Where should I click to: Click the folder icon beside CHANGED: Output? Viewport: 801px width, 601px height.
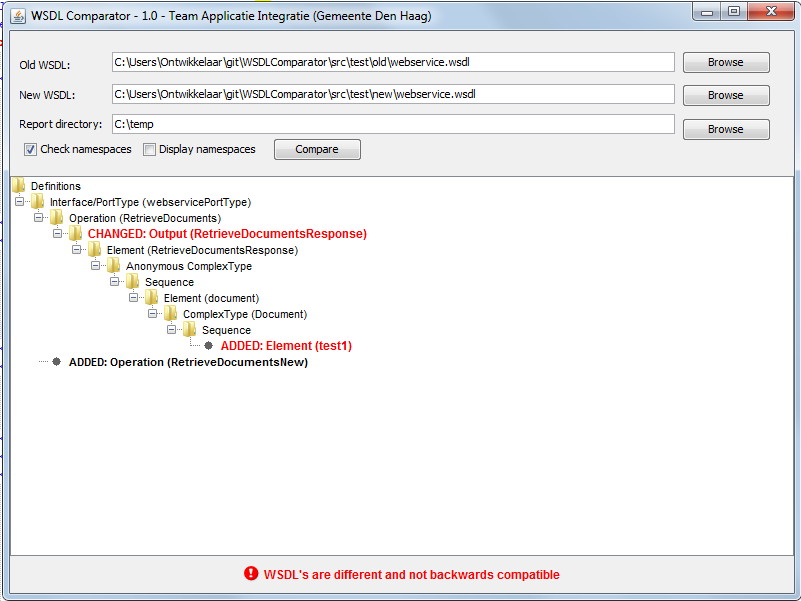[x=76, y=233]
